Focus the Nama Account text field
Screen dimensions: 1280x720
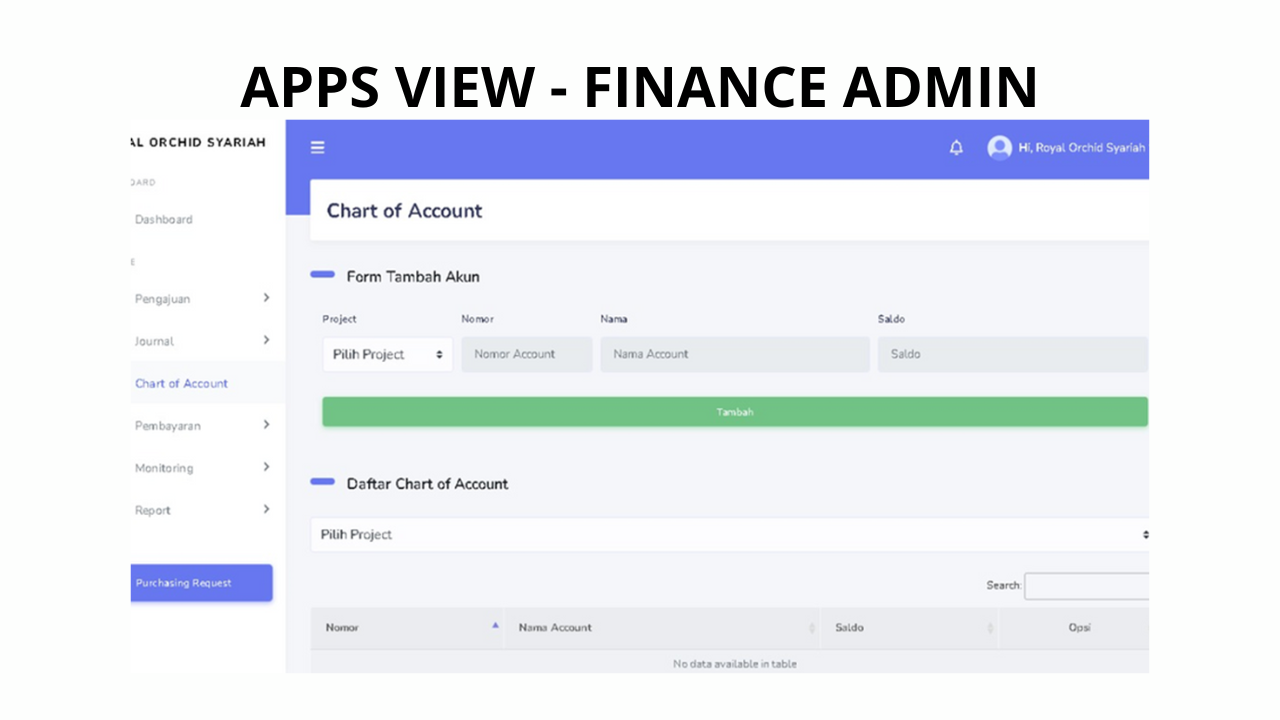click(734, 355)
